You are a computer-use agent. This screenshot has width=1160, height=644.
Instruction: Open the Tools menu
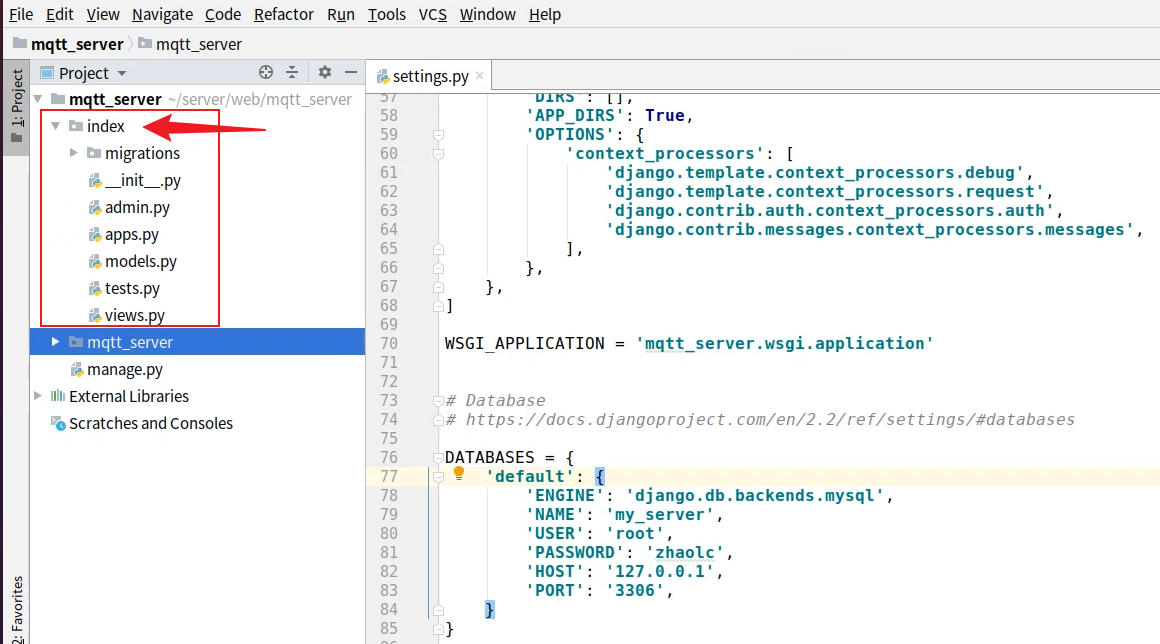click(386, 14)
